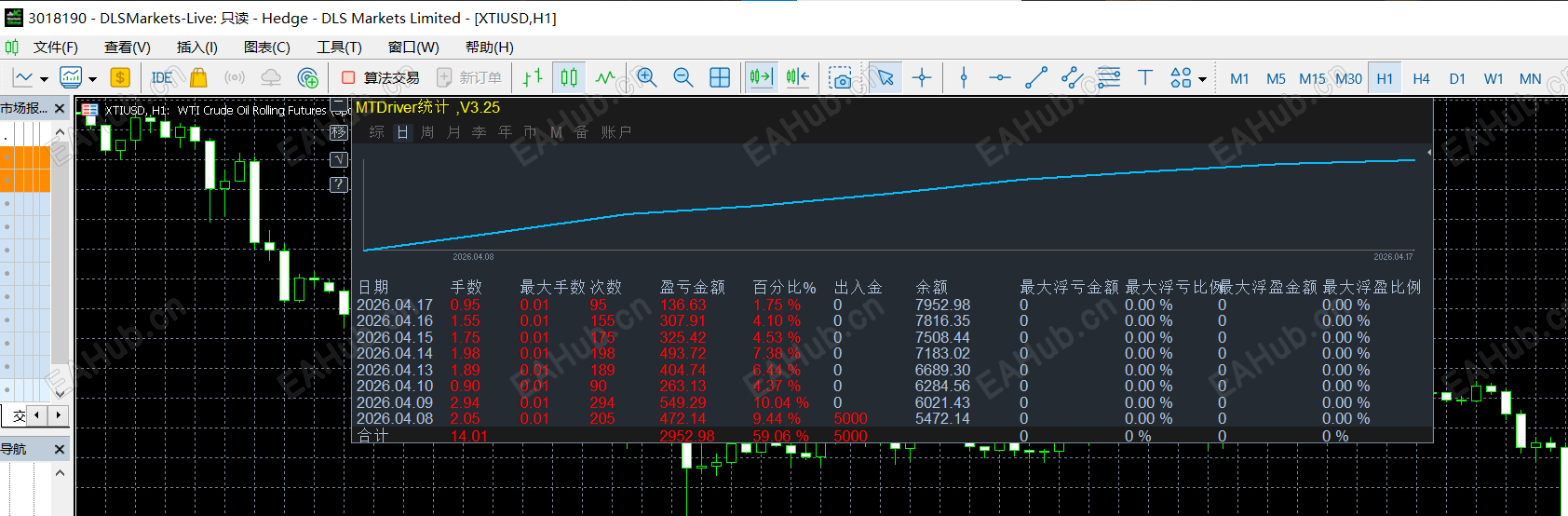Click the 移 move button on panel

click(339, 132)
